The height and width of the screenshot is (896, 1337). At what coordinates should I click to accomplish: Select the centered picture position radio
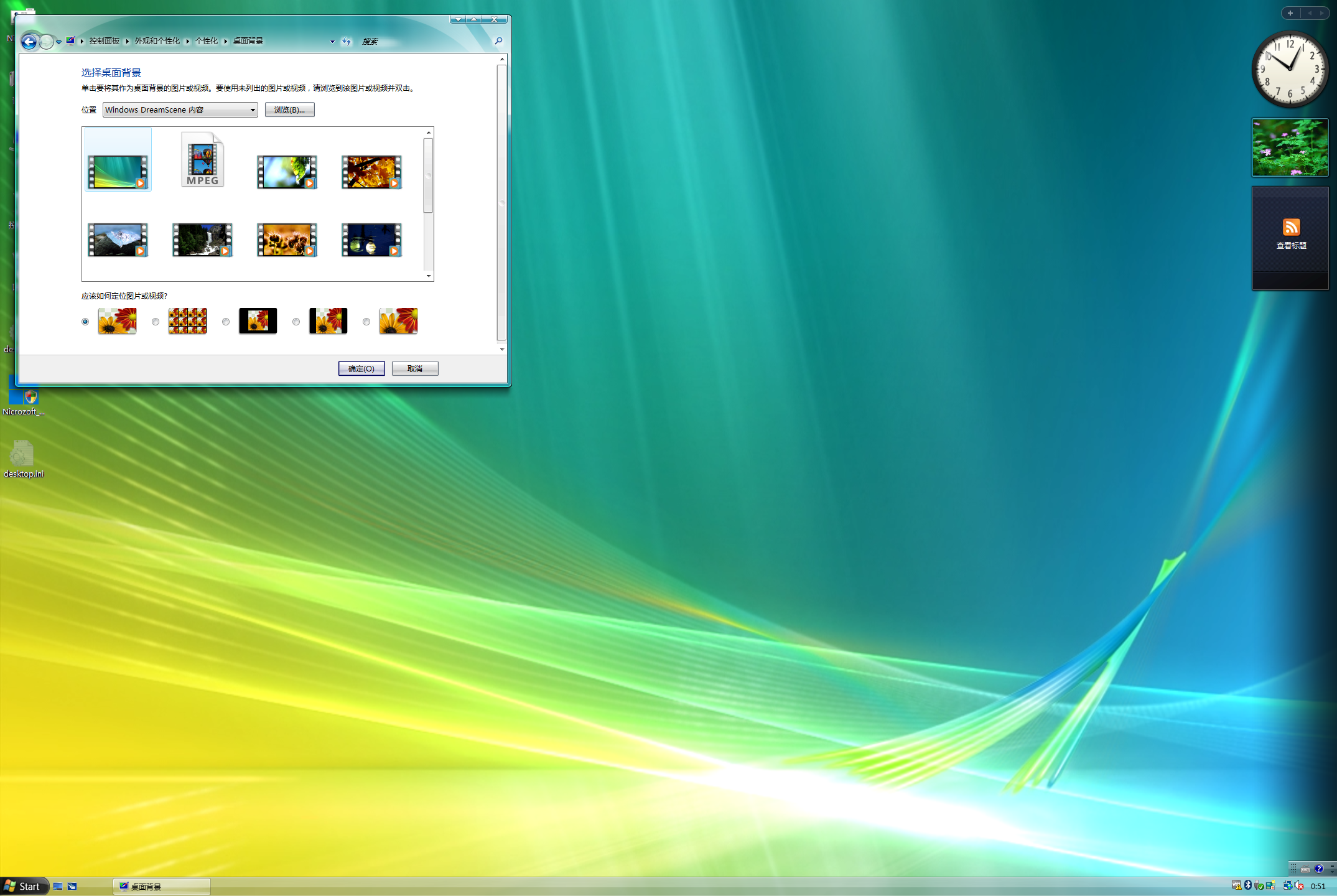coord(226,322)
